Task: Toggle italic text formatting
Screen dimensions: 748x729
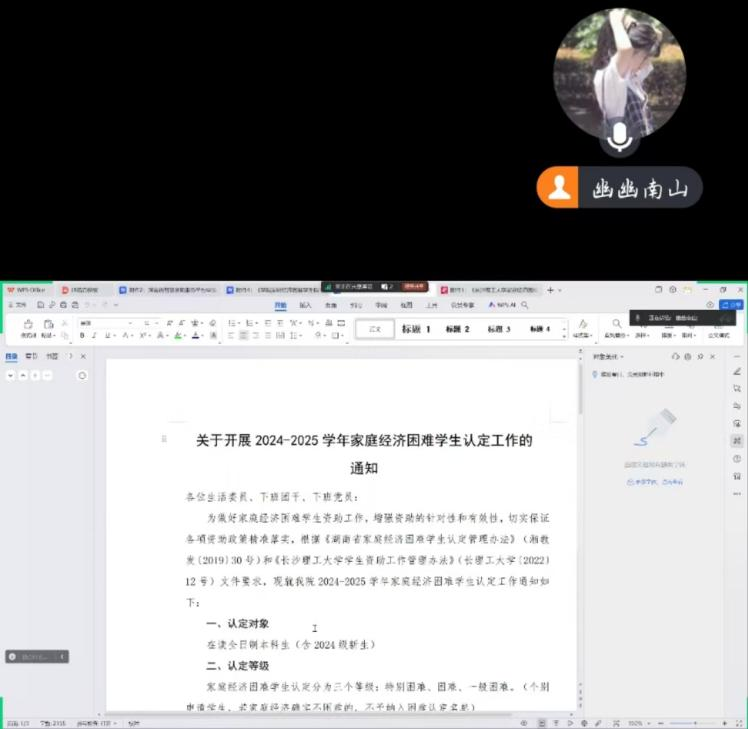Action: coord(94,336)
